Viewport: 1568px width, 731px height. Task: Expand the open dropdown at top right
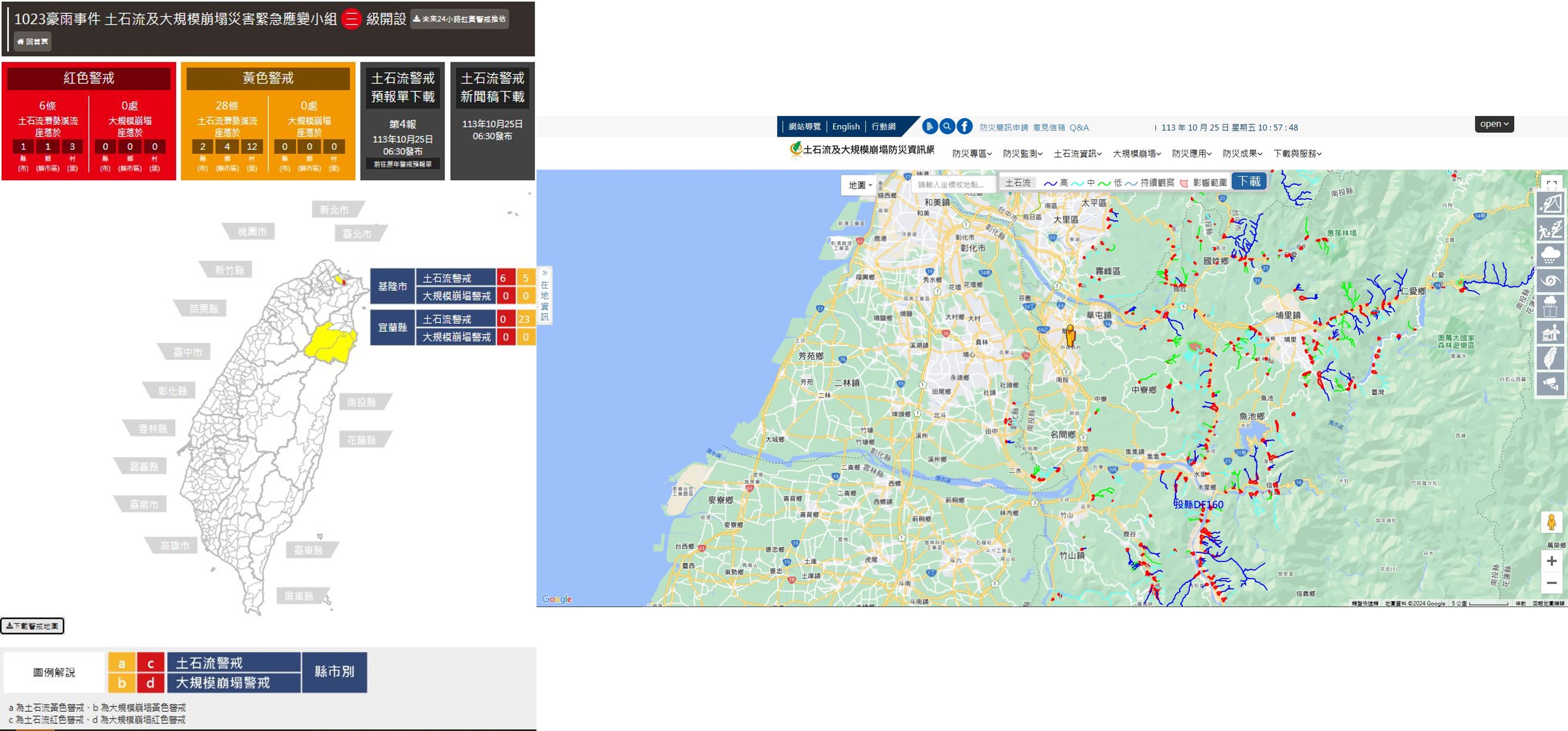coord(1494,124)
